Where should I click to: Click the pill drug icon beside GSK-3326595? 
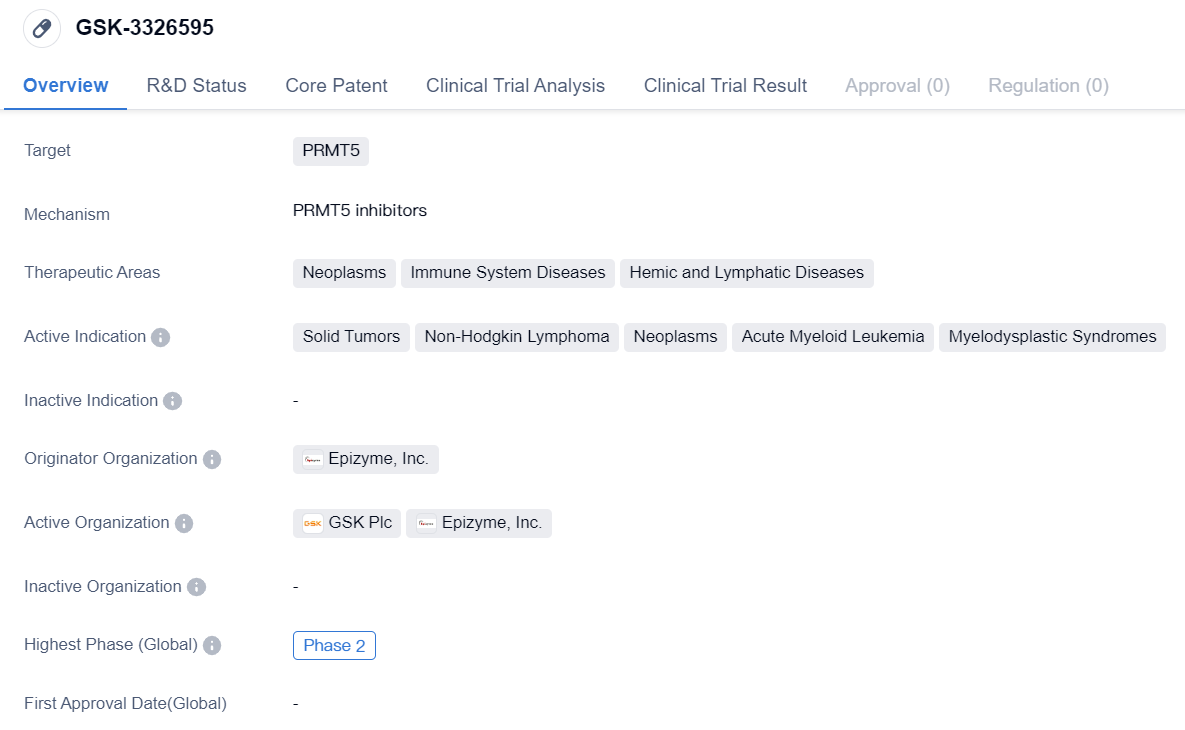42,28
